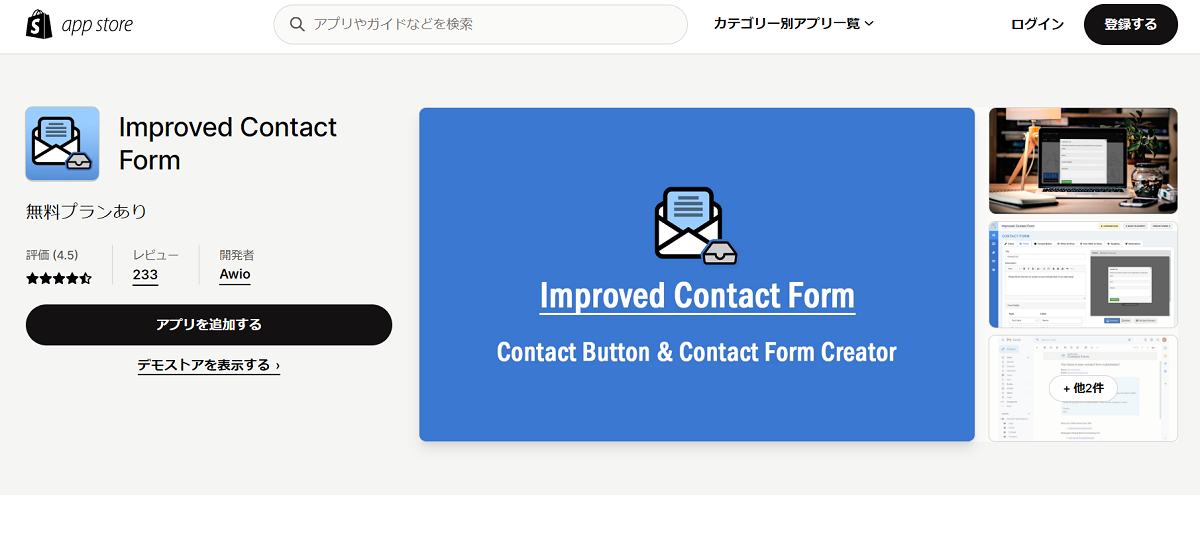Open the laptop photo screenshot thumbnail

pyautogui.click(x=1083, y=161)
